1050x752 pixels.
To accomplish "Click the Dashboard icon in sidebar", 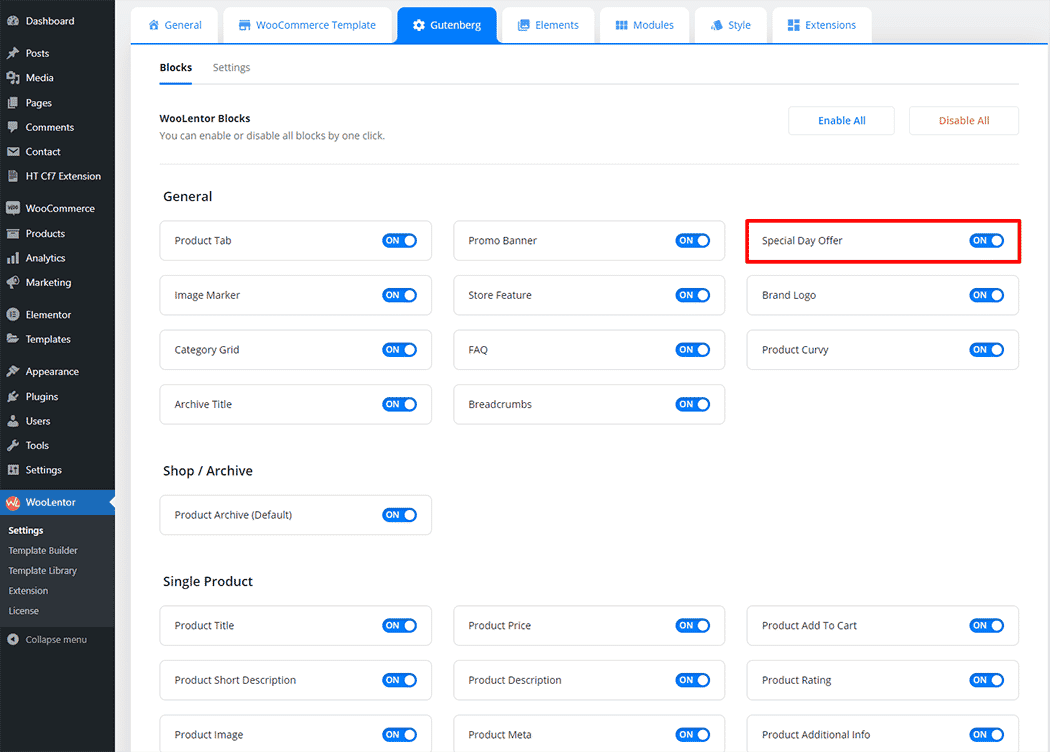I will click(x=13, y=21).
